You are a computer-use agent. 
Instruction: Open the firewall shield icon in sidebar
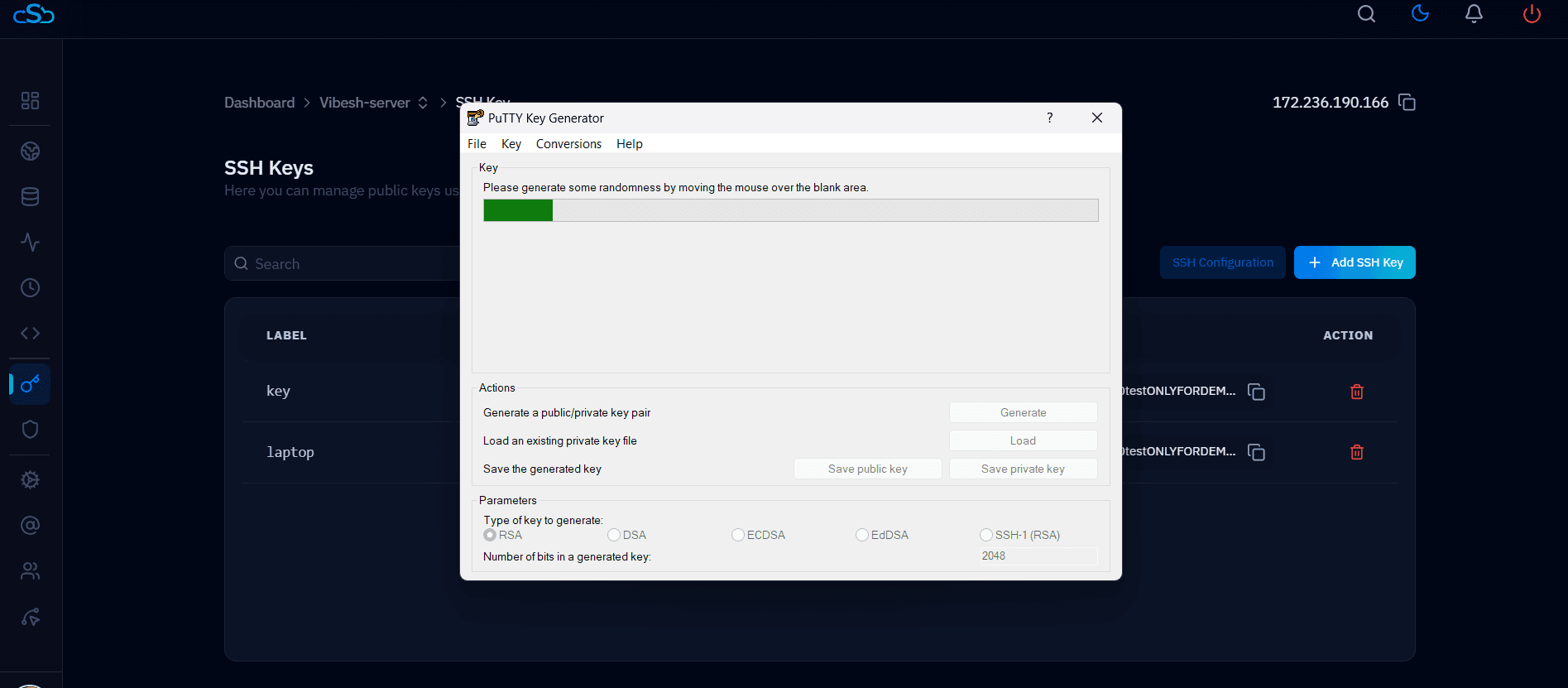point(30,430)
